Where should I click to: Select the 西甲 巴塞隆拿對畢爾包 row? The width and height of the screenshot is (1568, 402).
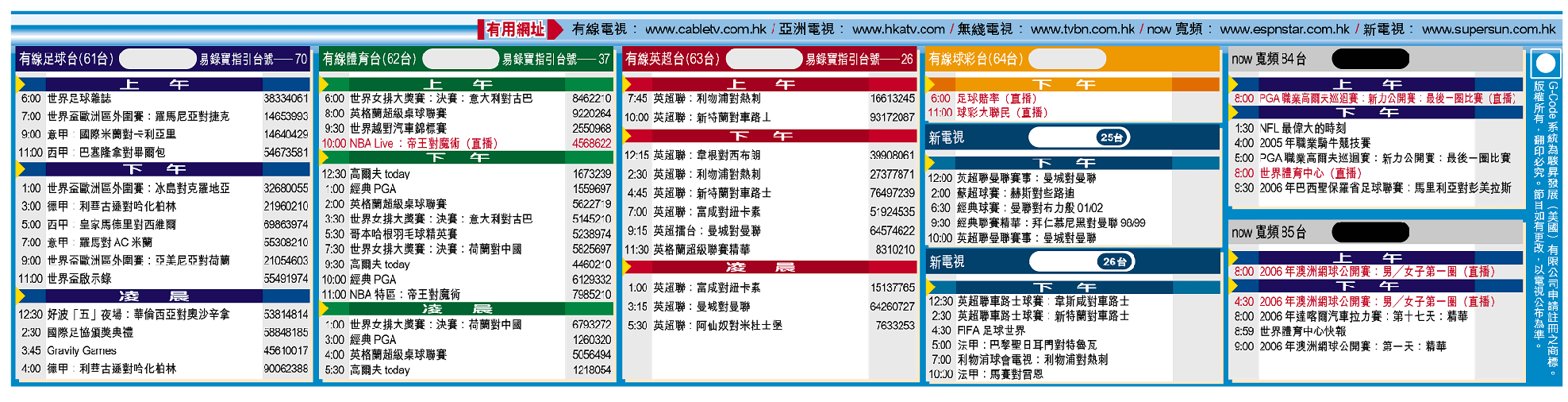[163, 152]
